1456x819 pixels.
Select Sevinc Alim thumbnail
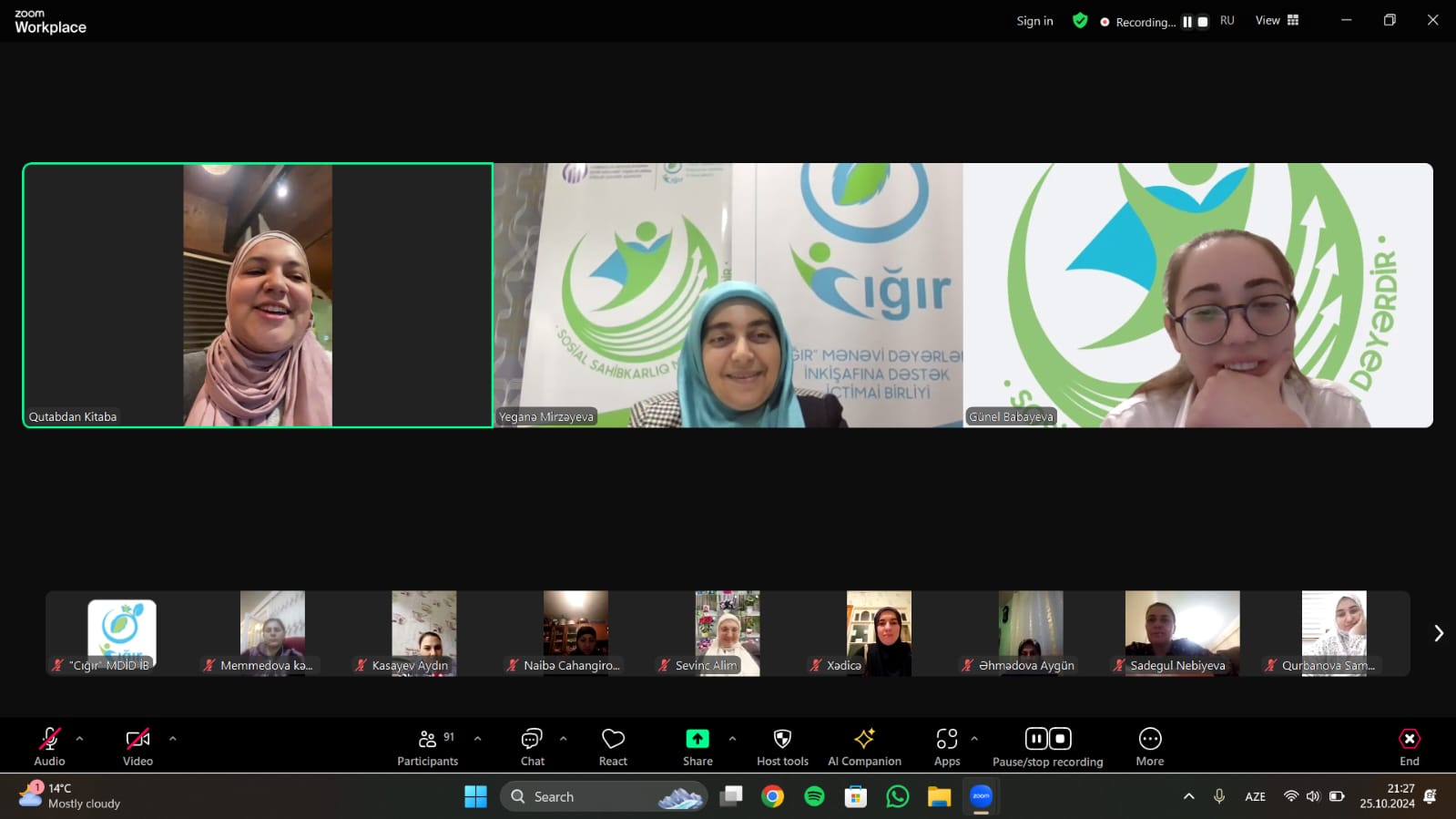point(728,633)
